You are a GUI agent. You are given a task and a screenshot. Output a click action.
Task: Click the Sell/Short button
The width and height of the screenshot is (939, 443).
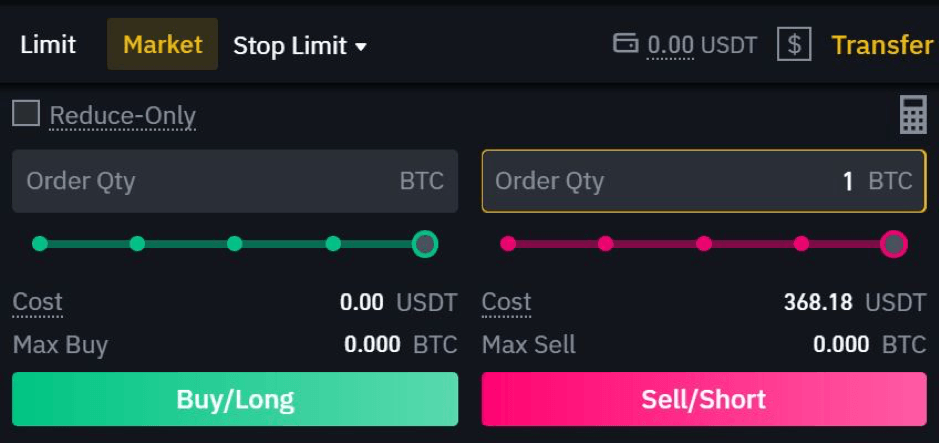click(704, 399)
